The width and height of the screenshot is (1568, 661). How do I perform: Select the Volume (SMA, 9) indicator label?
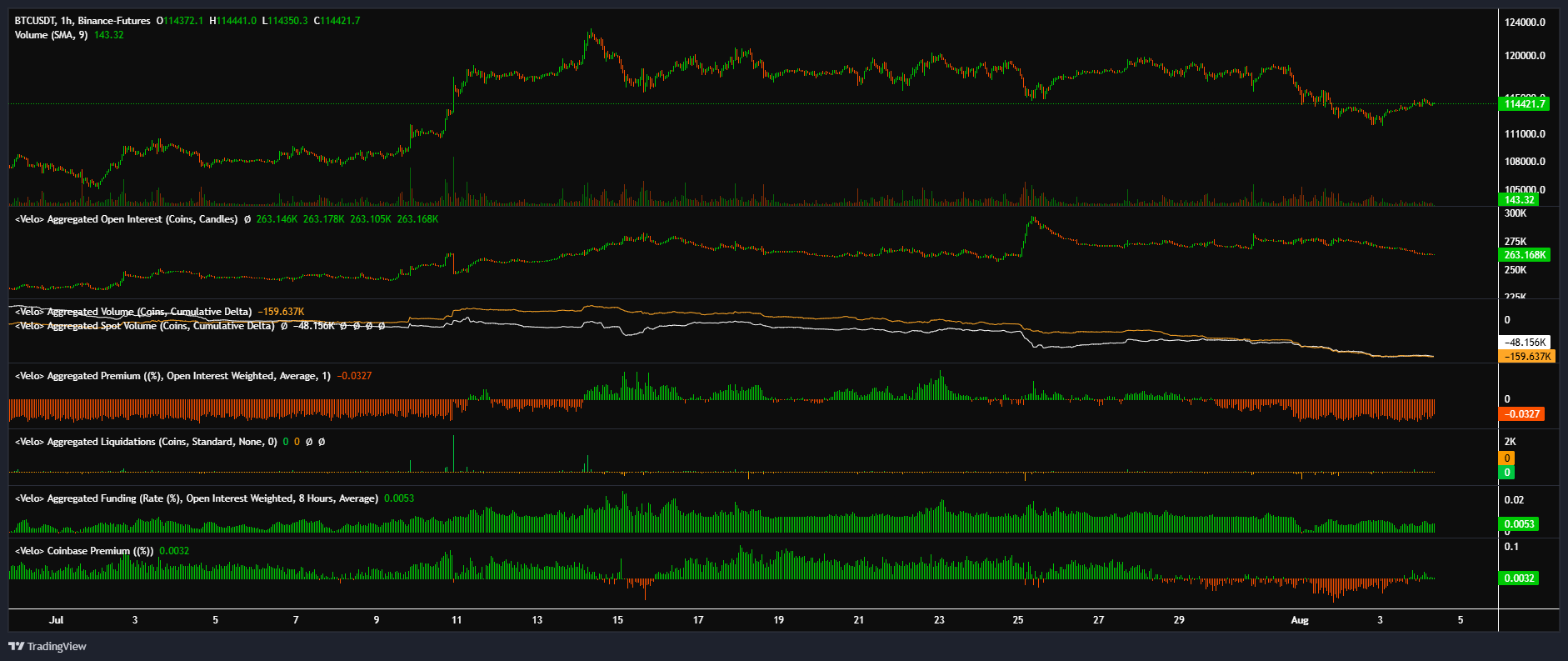point(51,35)
